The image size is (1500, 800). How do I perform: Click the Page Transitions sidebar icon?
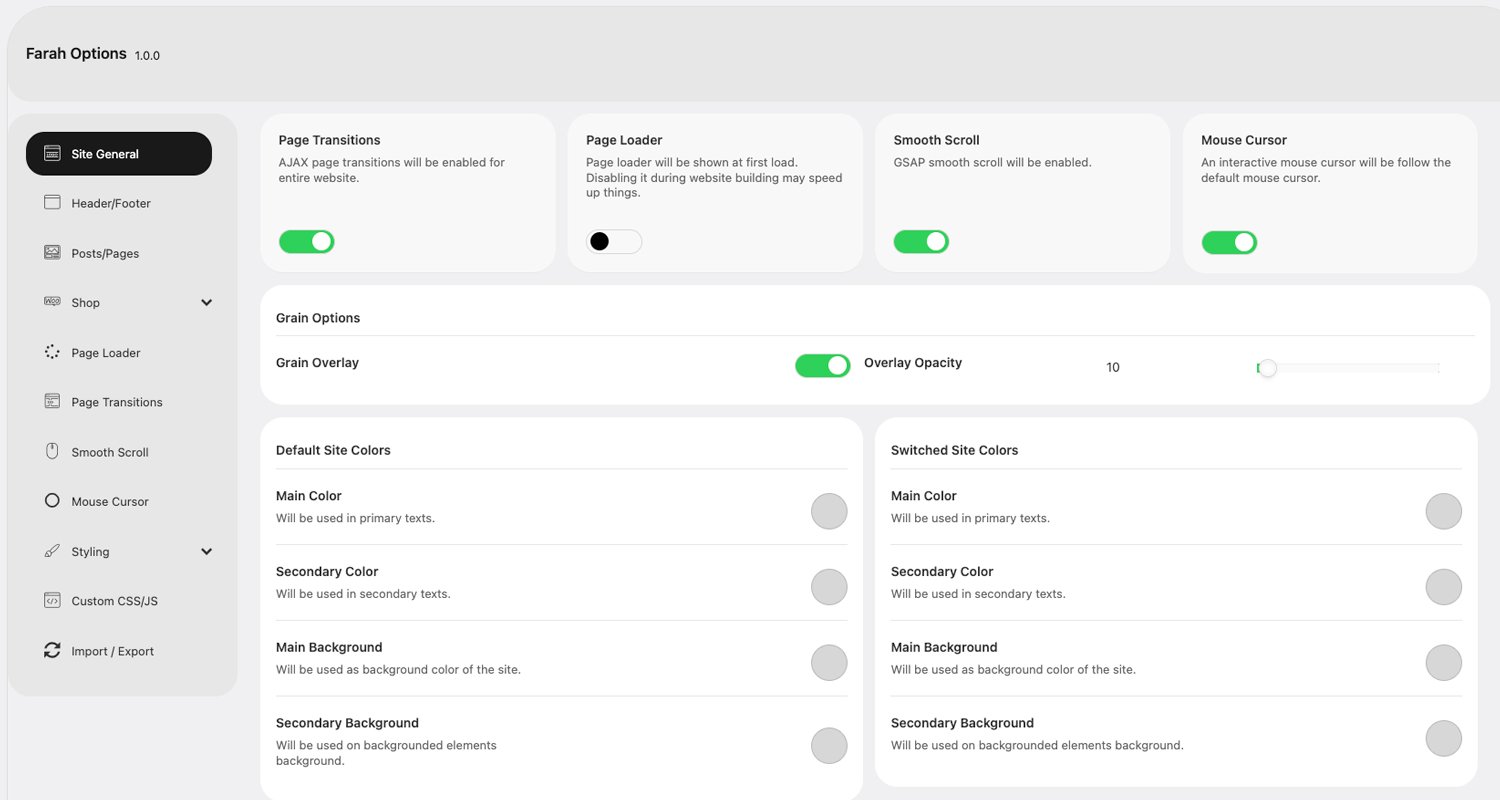[x=52, y=401]
